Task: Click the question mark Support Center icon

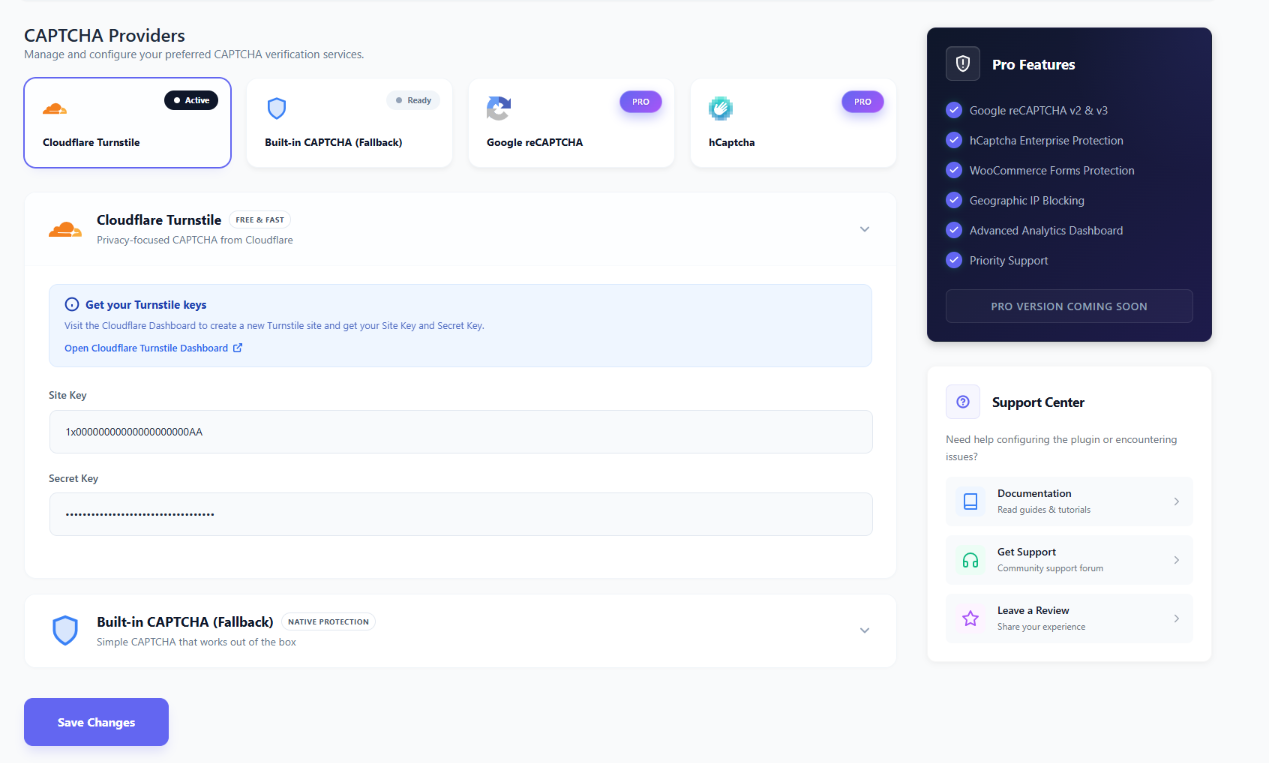Action: 962,401
